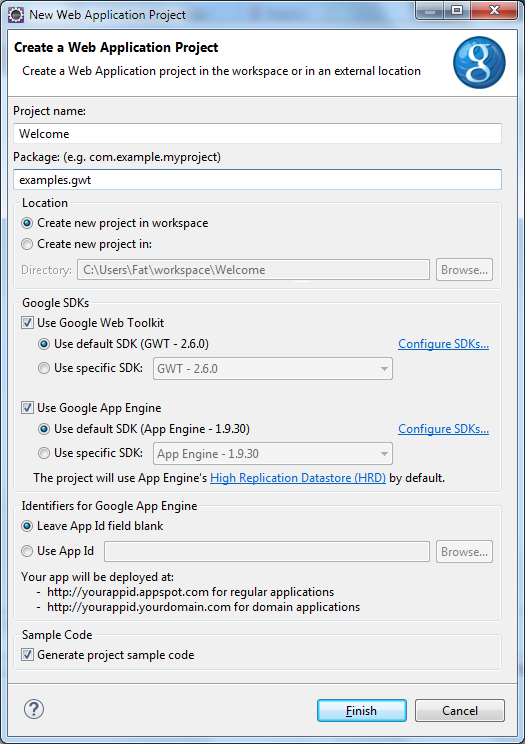Click the Eclipse icon in title bar

16,15
